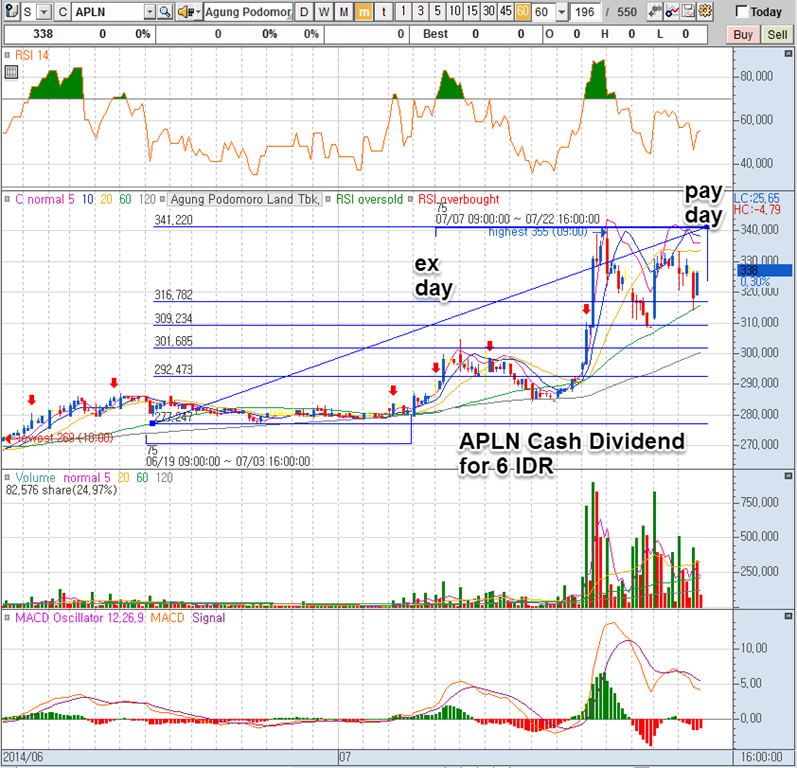Click the Agung Podomoro Land Tbk legend
Image resolution: width=797 pixels, height=768 pixels.
click(245, 199)
